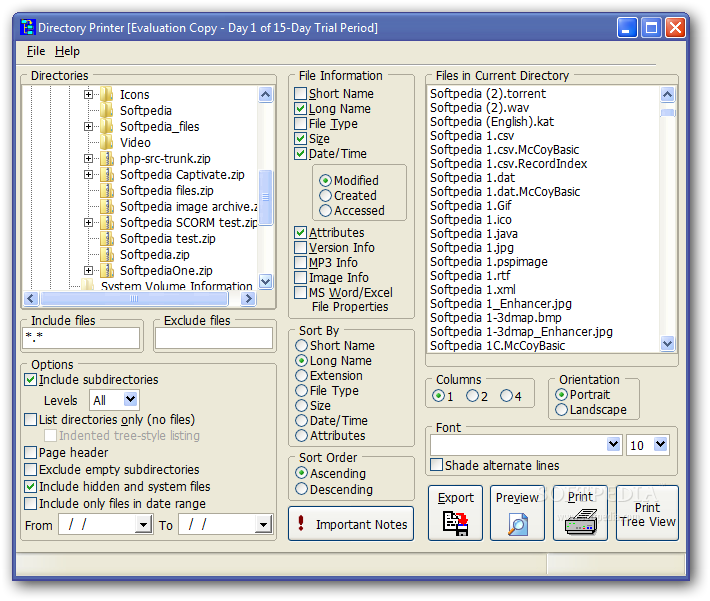Uncheck Long Name in File Information
The height and width of the screenshot is (601, 710).
point(300,108)
